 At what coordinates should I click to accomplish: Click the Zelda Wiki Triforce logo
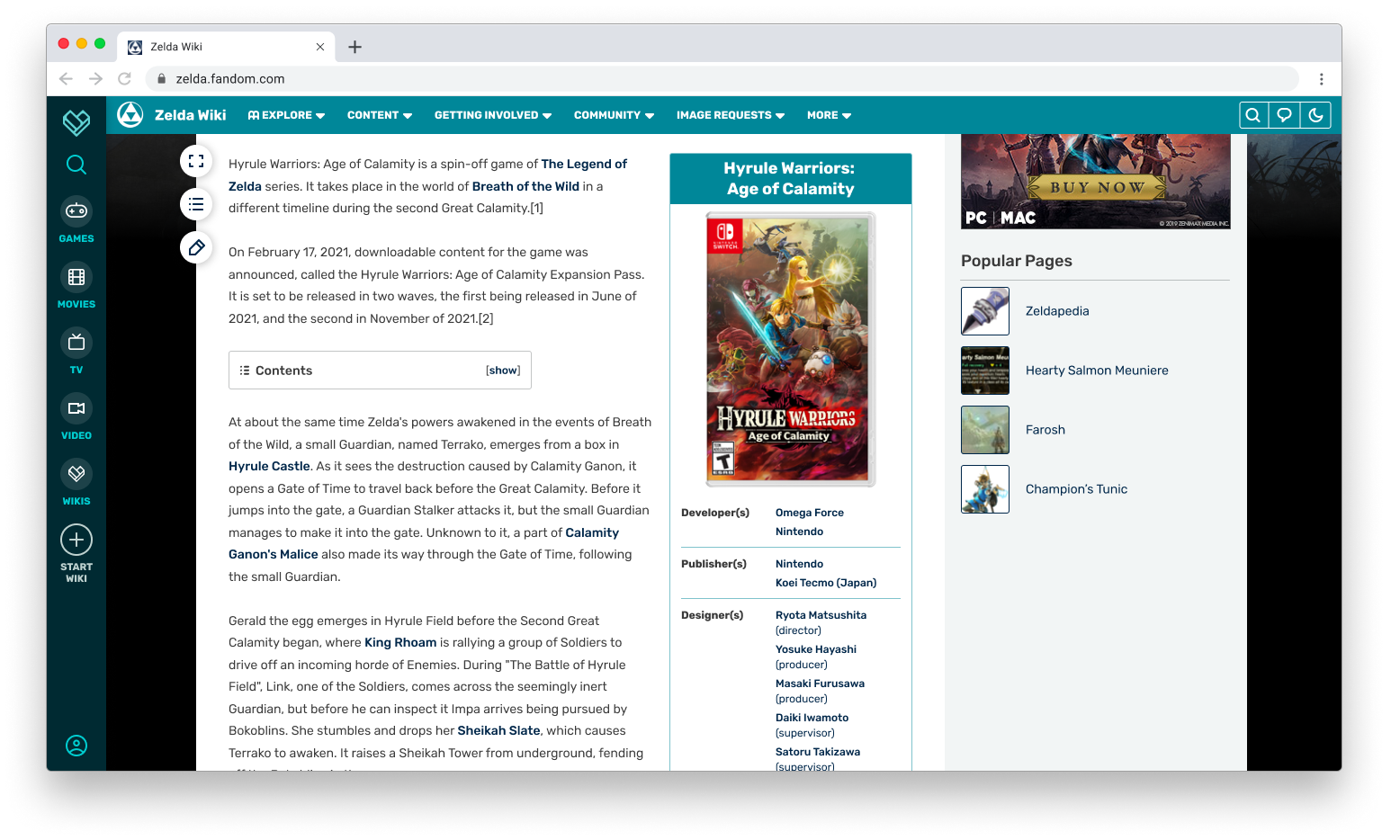click(130, 114)
